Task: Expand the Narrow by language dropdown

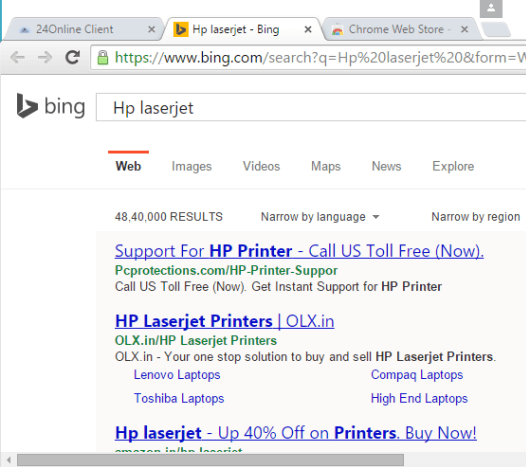Action: tap(320, 217)
